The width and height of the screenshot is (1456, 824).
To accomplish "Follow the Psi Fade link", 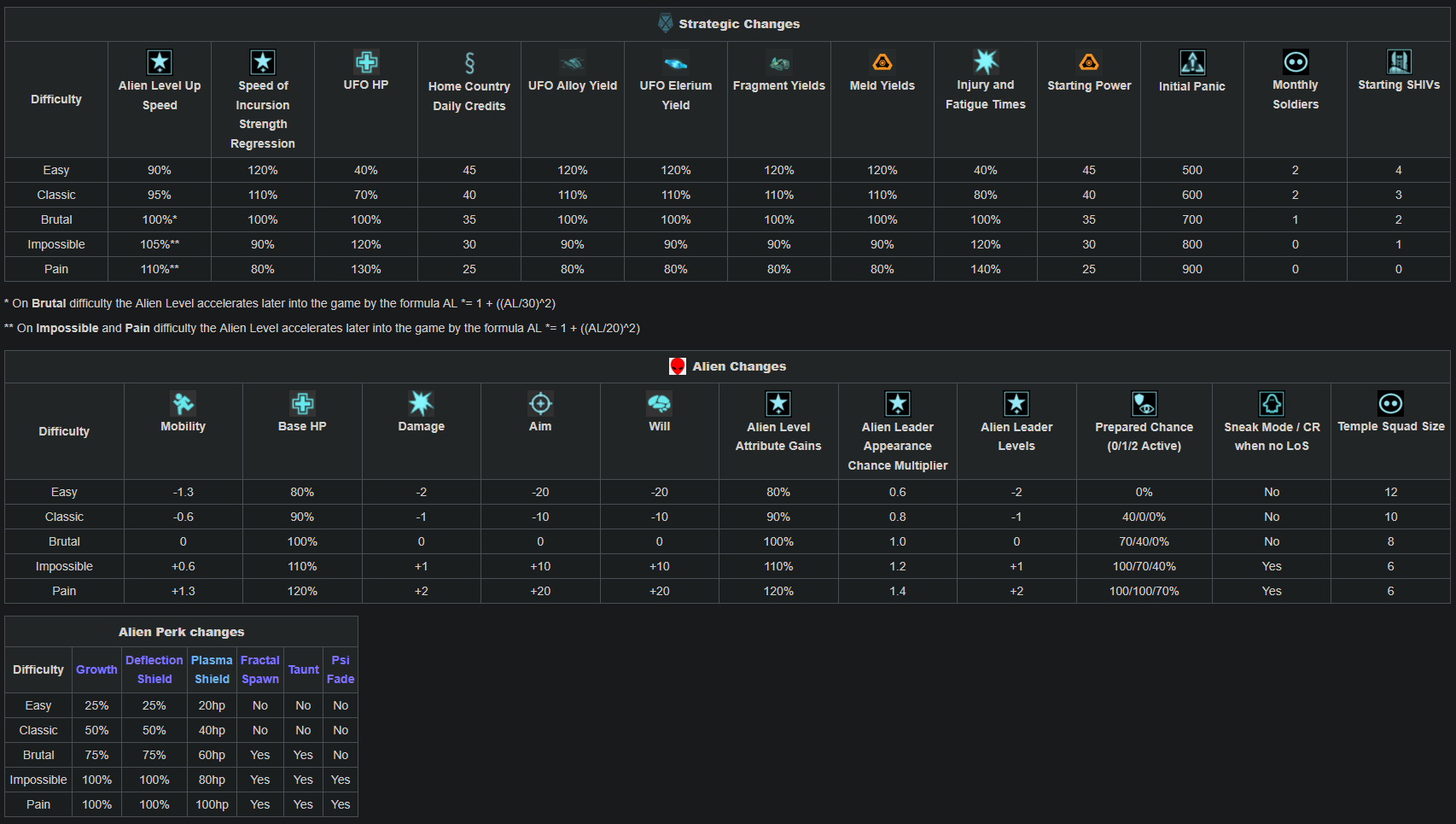I will [341, 669].
